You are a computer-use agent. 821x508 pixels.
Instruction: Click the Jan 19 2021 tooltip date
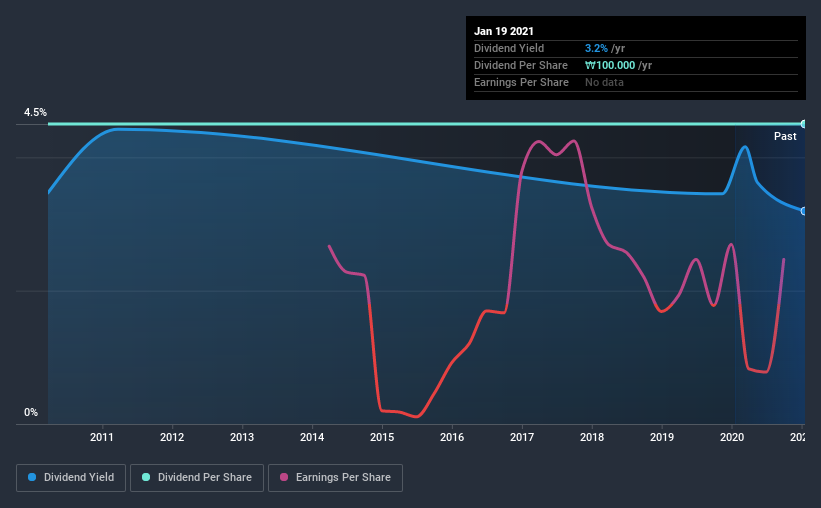[x=504, y=31]
